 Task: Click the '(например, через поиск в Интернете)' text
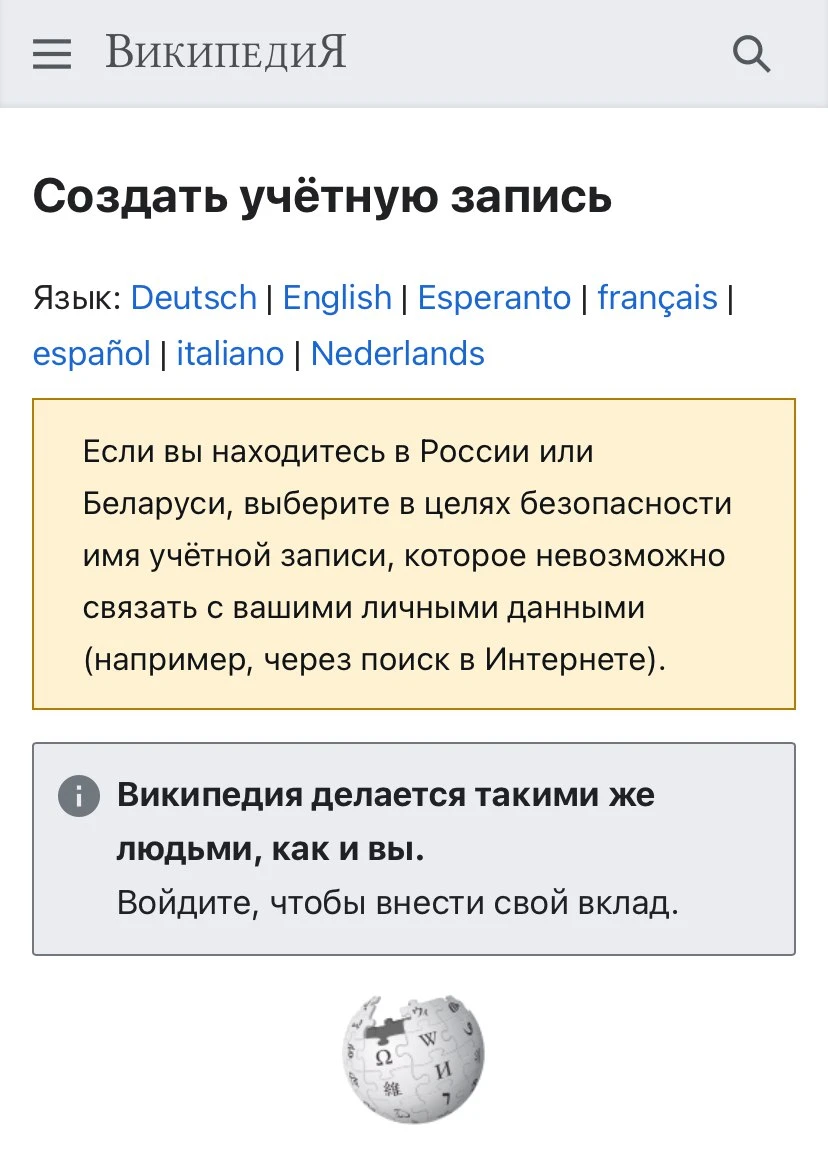click(x=374, y=660)
